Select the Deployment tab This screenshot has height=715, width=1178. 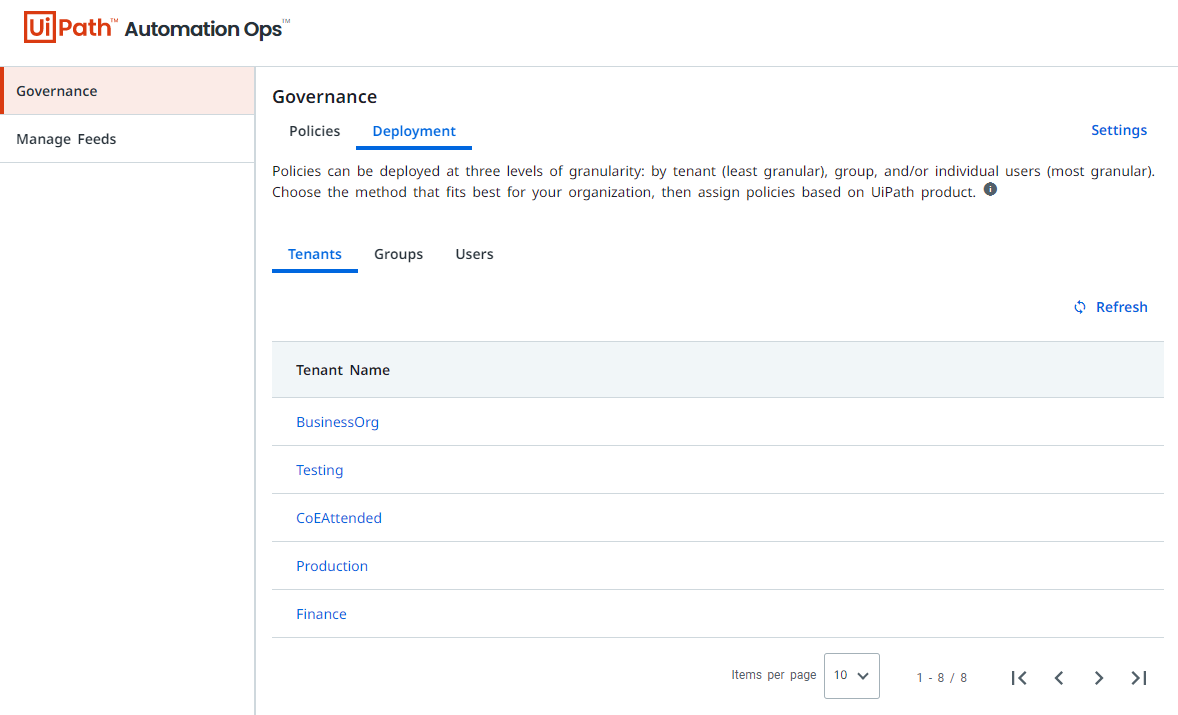pos(414,131)
